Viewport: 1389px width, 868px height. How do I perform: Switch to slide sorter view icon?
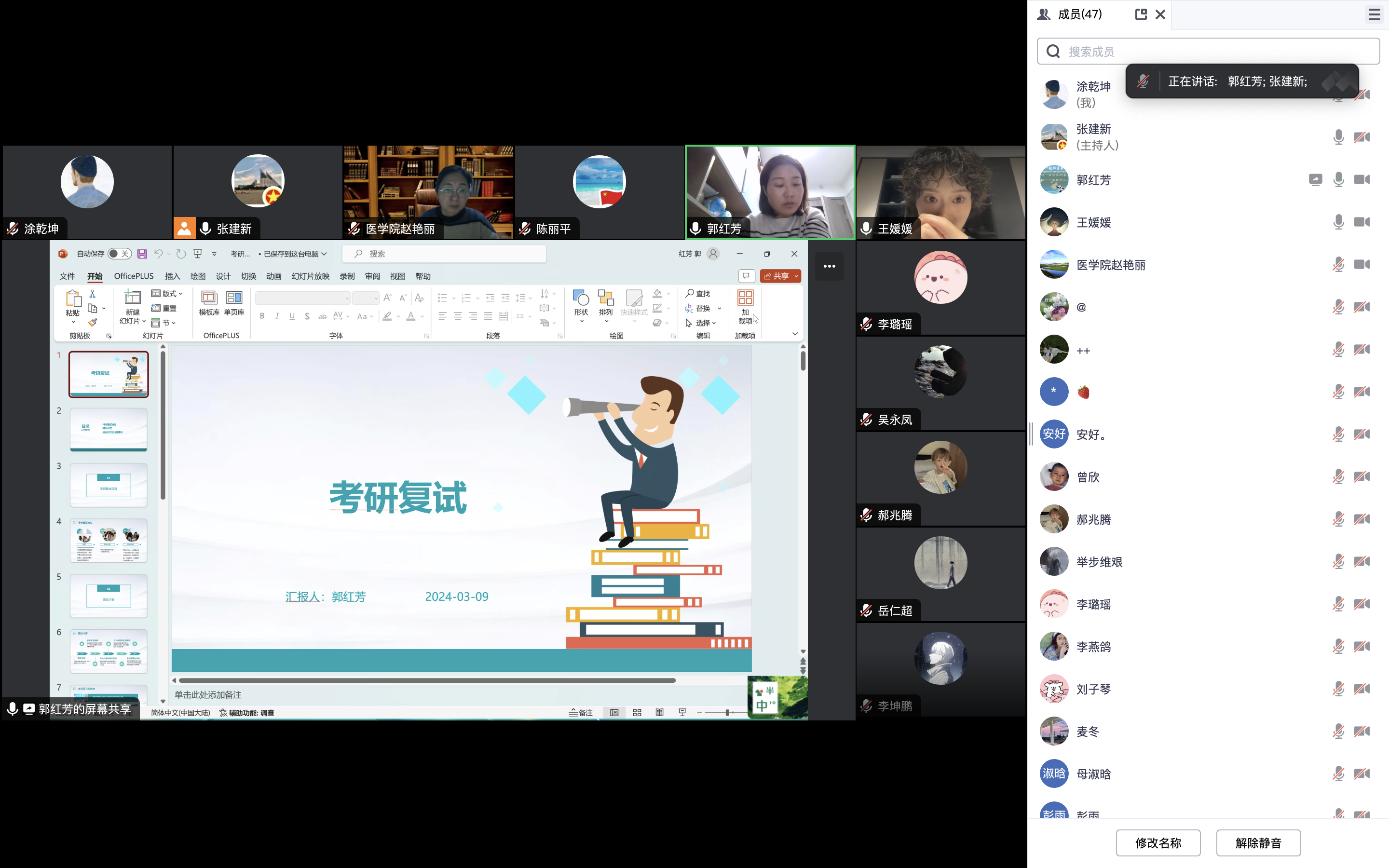pos(637,712)
